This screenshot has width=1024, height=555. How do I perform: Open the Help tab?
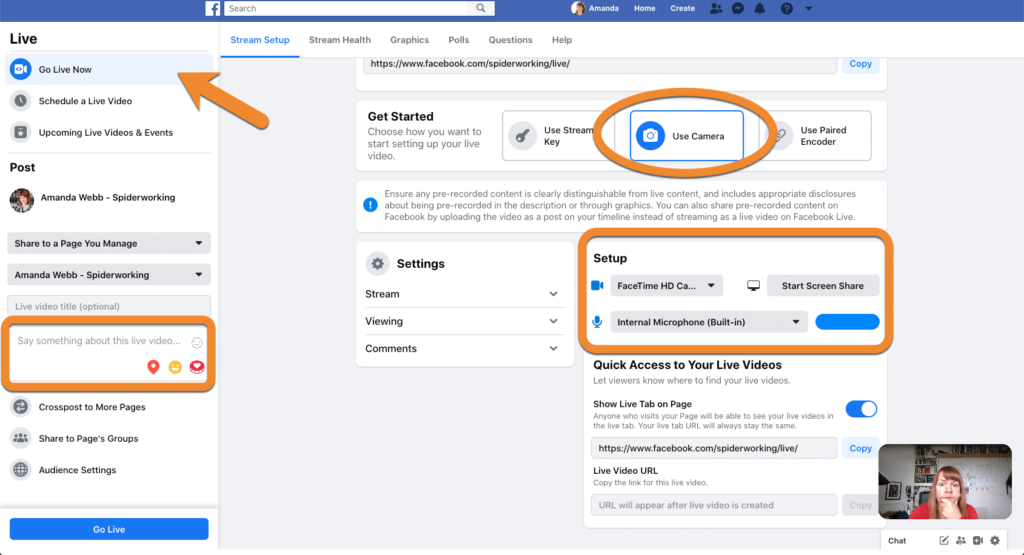tap(562, 40)
